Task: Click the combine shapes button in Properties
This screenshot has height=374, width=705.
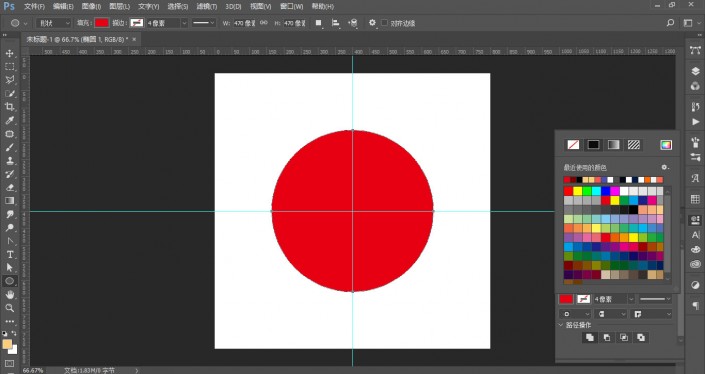Action: pos(589,337)
